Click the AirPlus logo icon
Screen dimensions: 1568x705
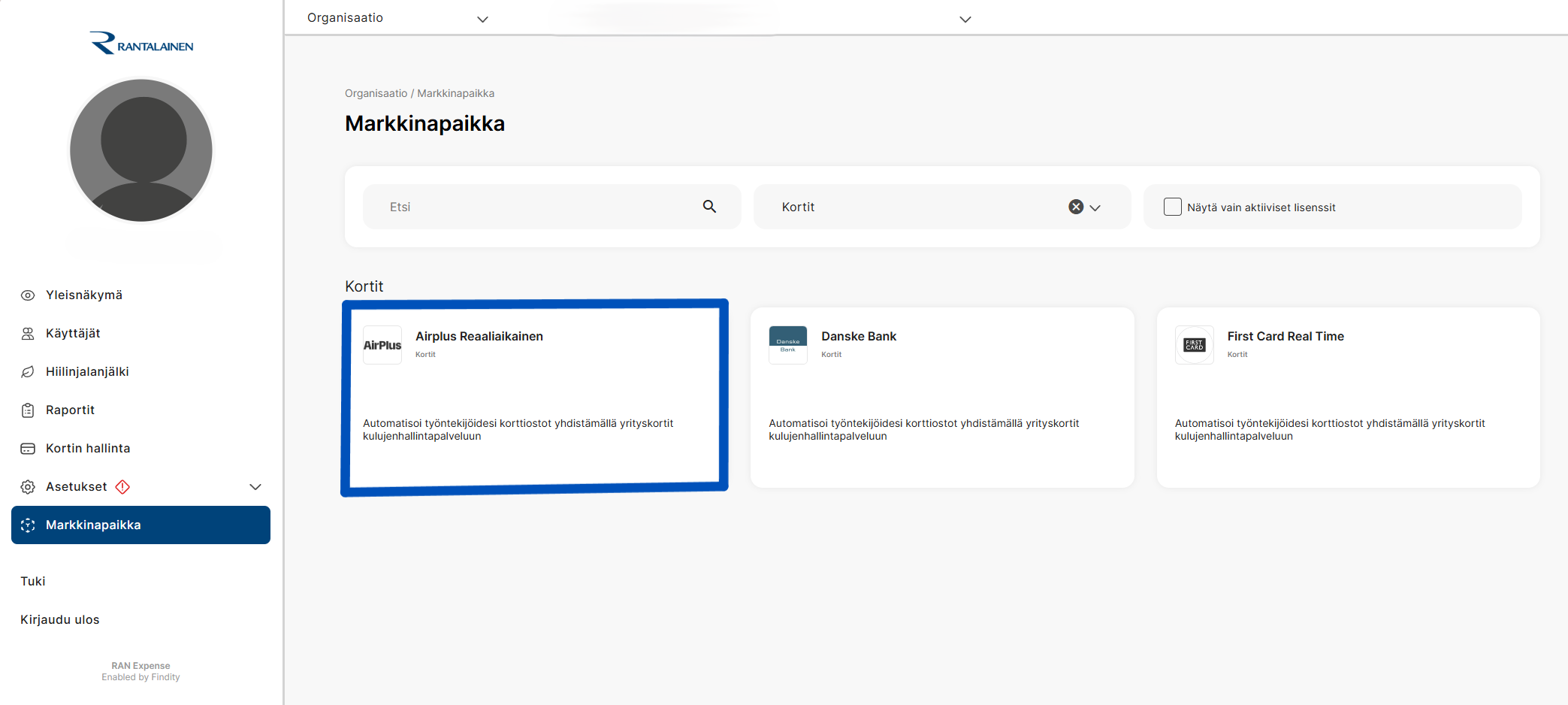coord(382,345)
